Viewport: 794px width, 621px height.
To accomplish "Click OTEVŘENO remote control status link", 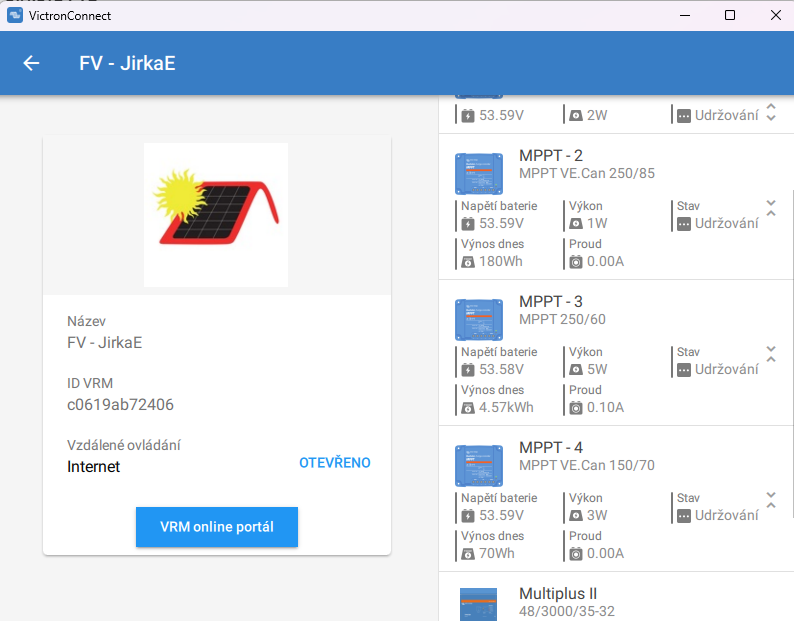I will click(335, 462).
